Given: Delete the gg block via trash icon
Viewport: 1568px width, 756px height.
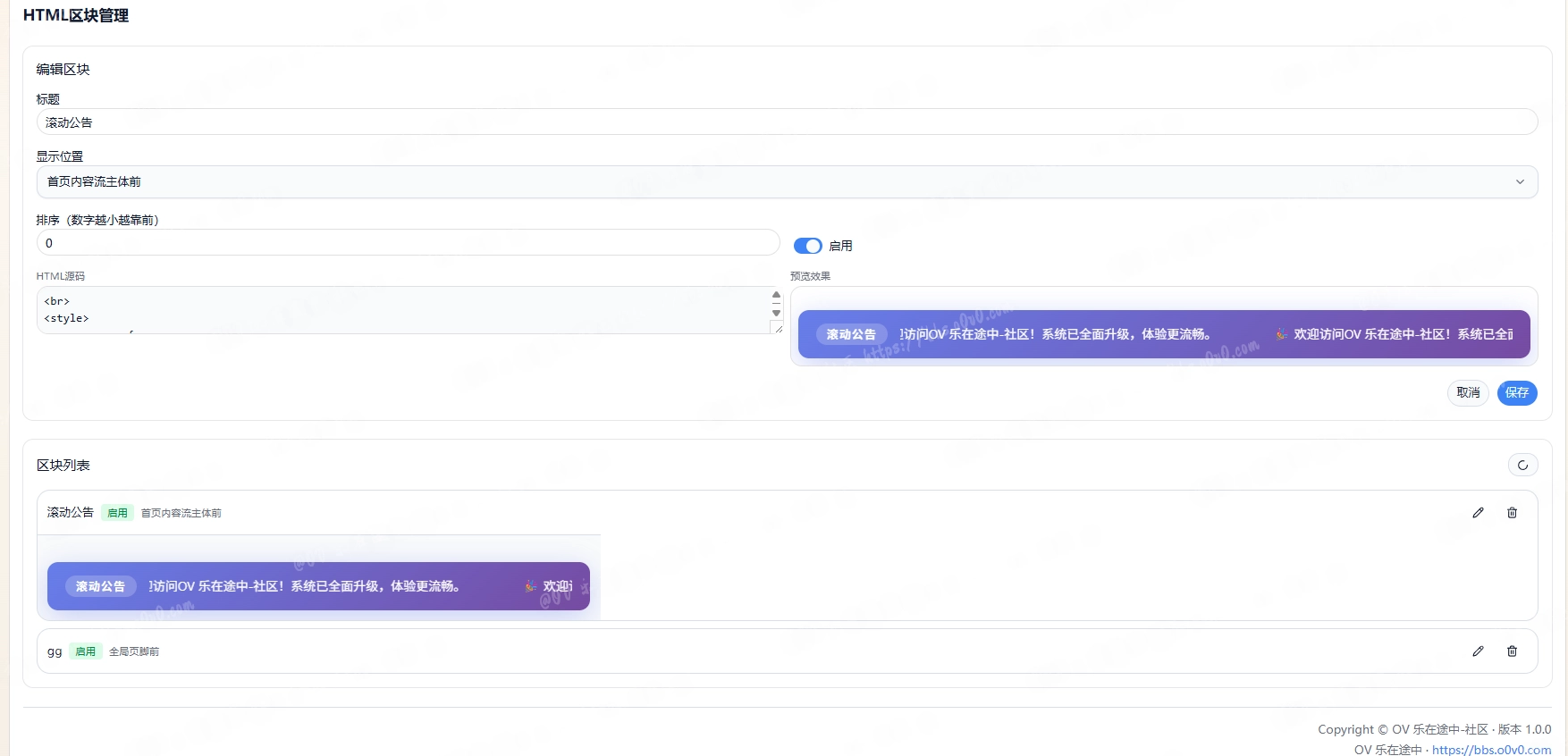Looking at the screenshot, I should [1512, 651].
